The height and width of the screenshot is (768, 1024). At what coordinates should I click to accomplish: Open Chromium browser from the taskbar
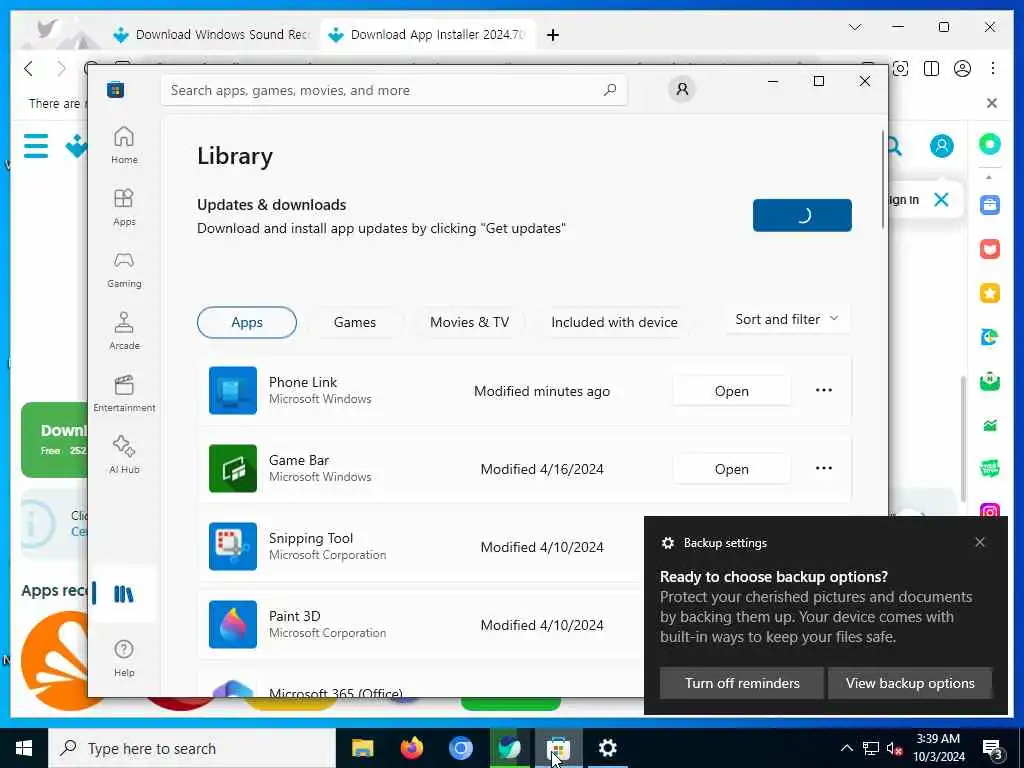pos(460,748)
